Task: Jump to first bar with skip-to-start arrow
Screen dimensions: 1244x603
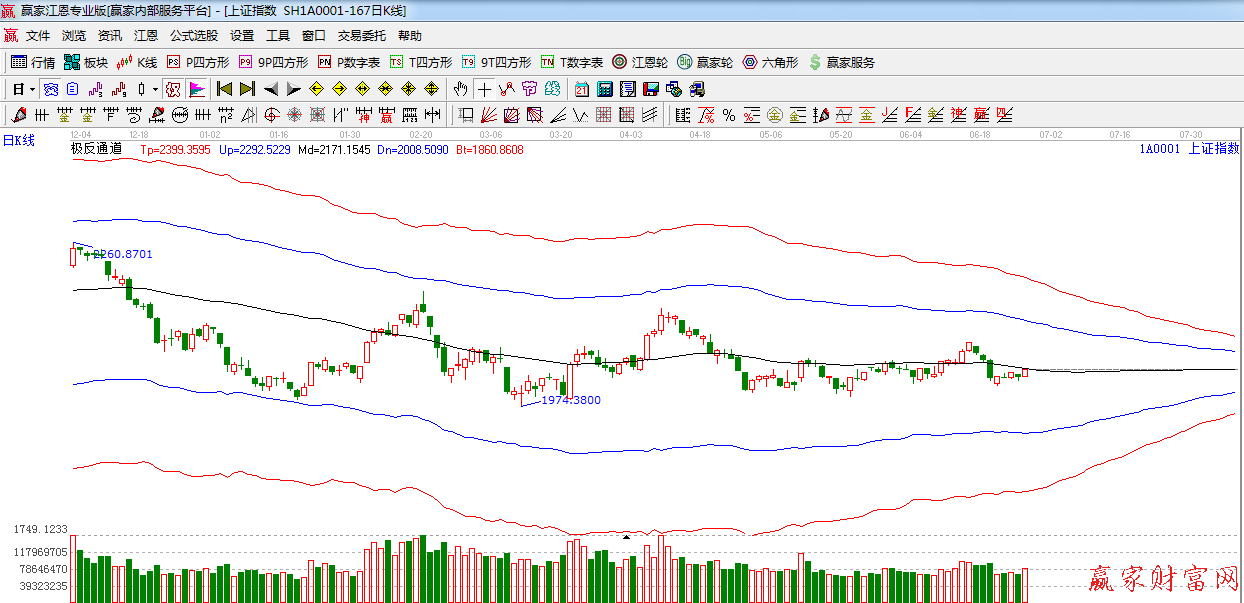Action: 225,89
